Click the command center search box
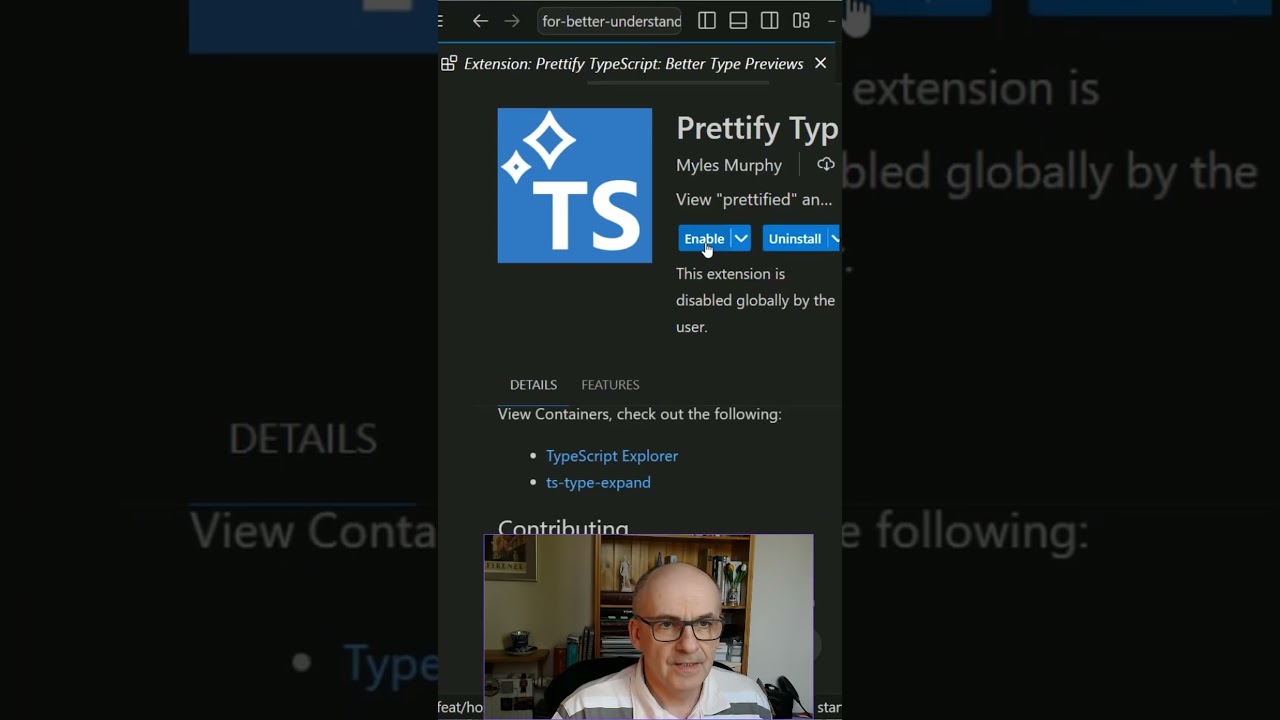 [x=610, y=21]
